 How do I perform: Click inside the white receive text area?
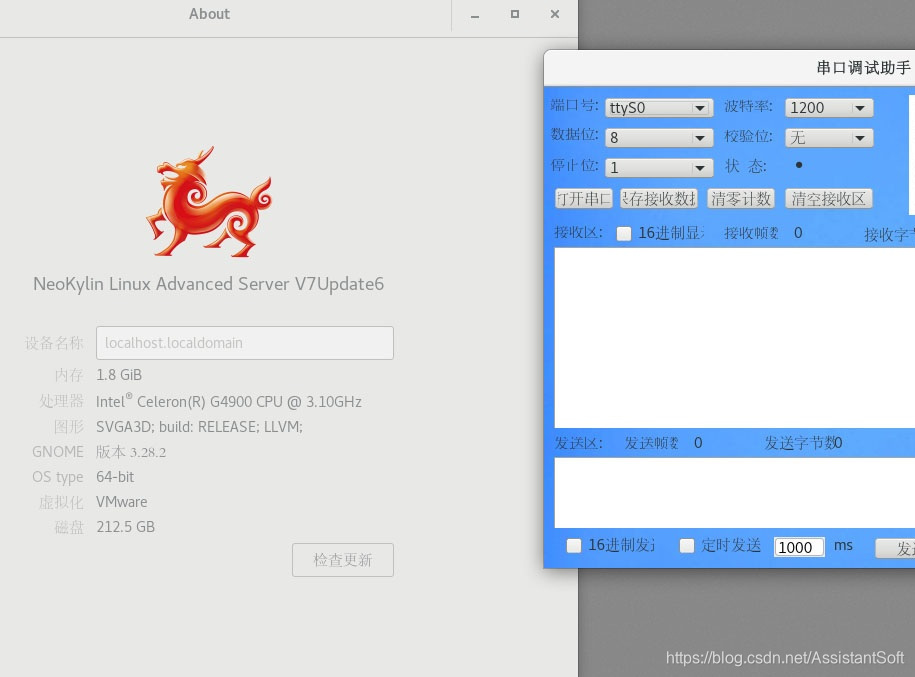pyautogui.click(x=735, y=338)
